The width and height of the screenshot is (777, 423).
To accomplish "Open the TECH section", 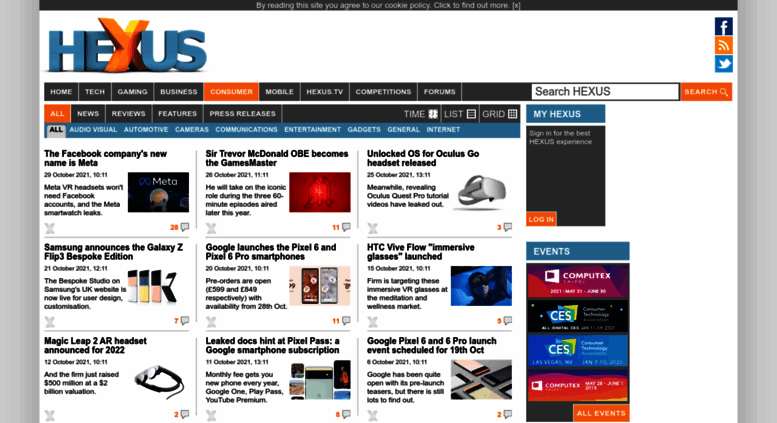I will point(95,92).
